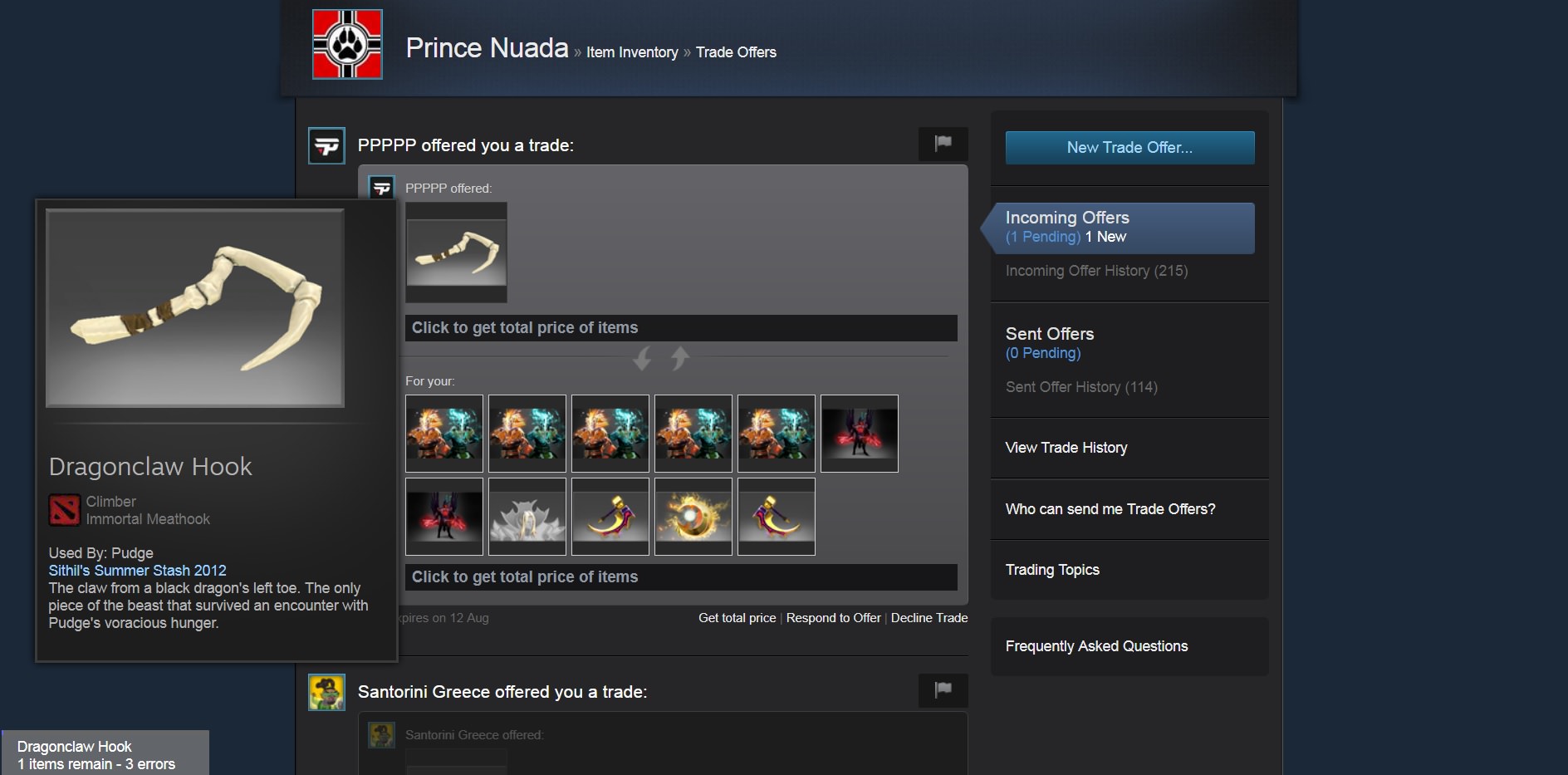
Task: Click top 'Click to get total price of items' bar
Action: pyautogui.click(x=681, y=328)
